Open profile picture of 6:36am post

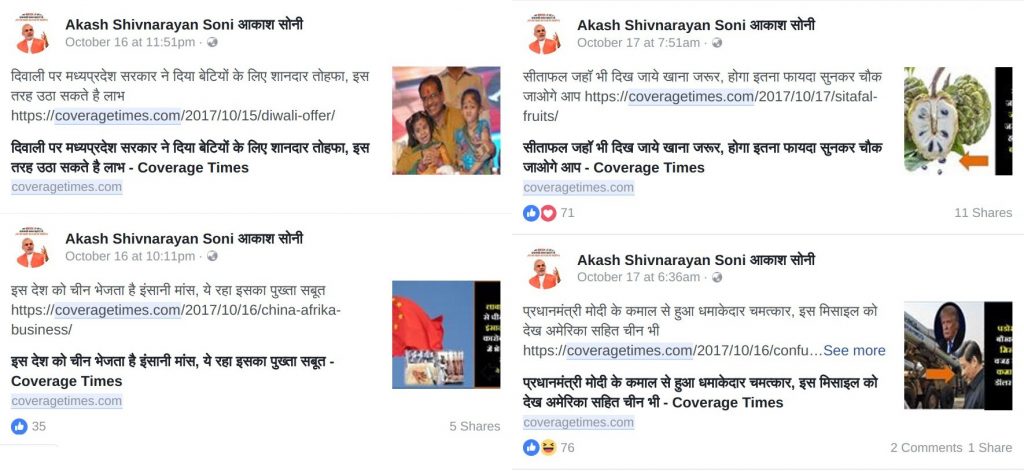pyautogui.click(x=543, y=268)
